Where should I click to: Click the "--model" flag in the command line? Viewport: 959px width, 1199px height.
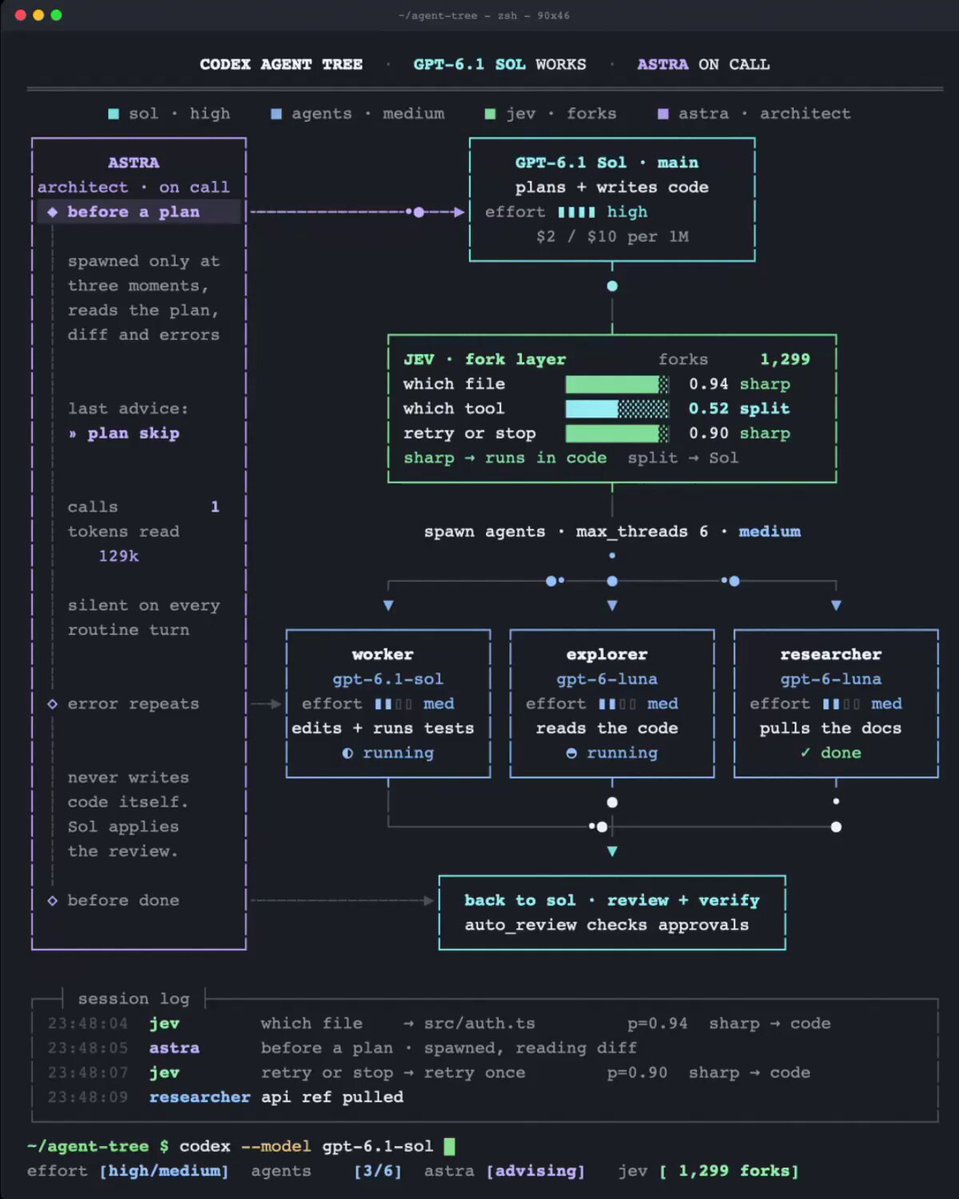[275, 1145]
